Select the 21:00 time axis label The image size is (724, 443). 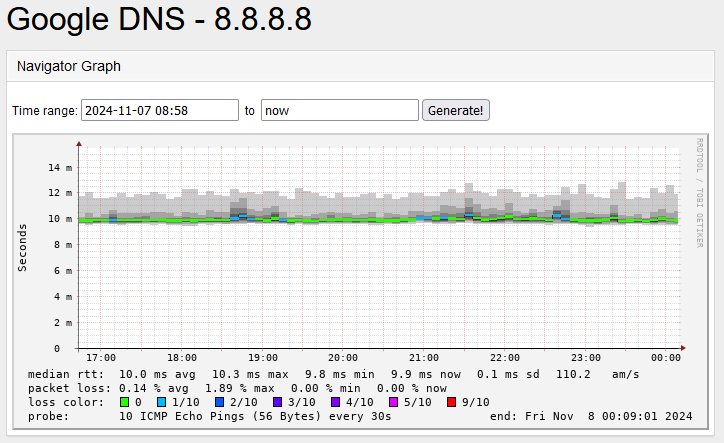pos(424,357)
